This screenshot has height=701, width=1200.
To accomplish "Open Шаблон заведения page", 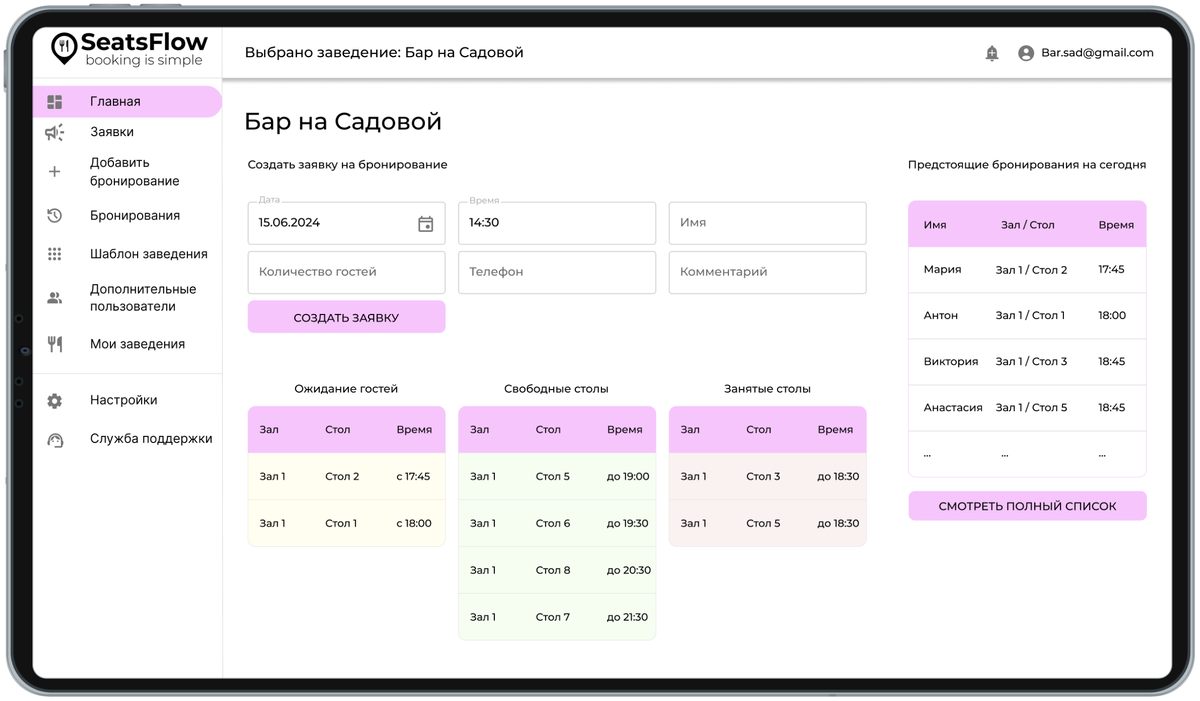I will click(x=149, y=254).
